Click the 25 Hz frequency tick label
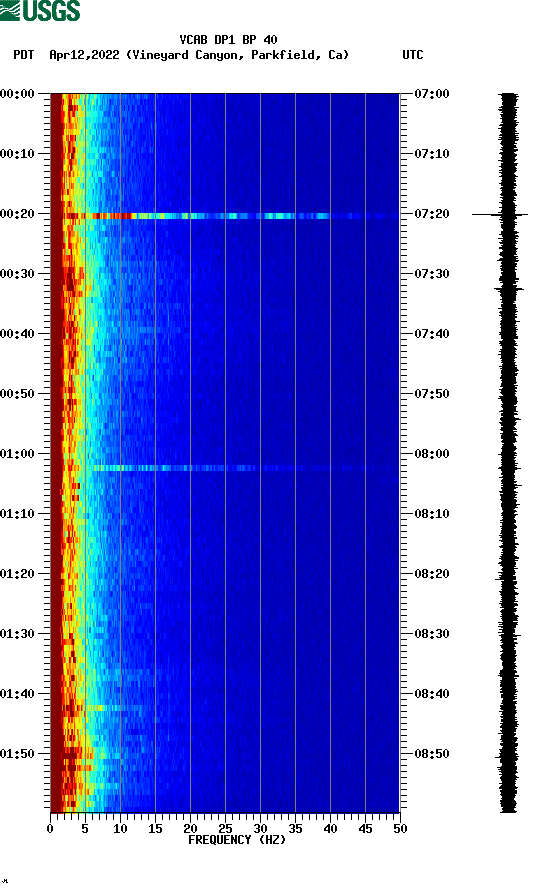This screenshot has width=552, height=892. click(x=225, y=829)
